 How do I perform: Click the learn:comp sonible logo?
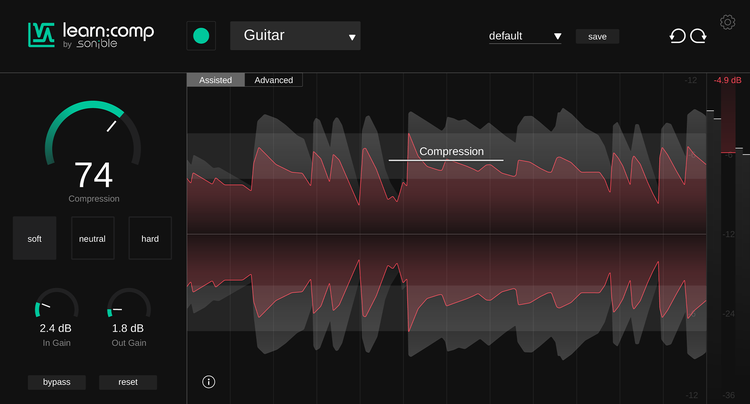point(91,36)
